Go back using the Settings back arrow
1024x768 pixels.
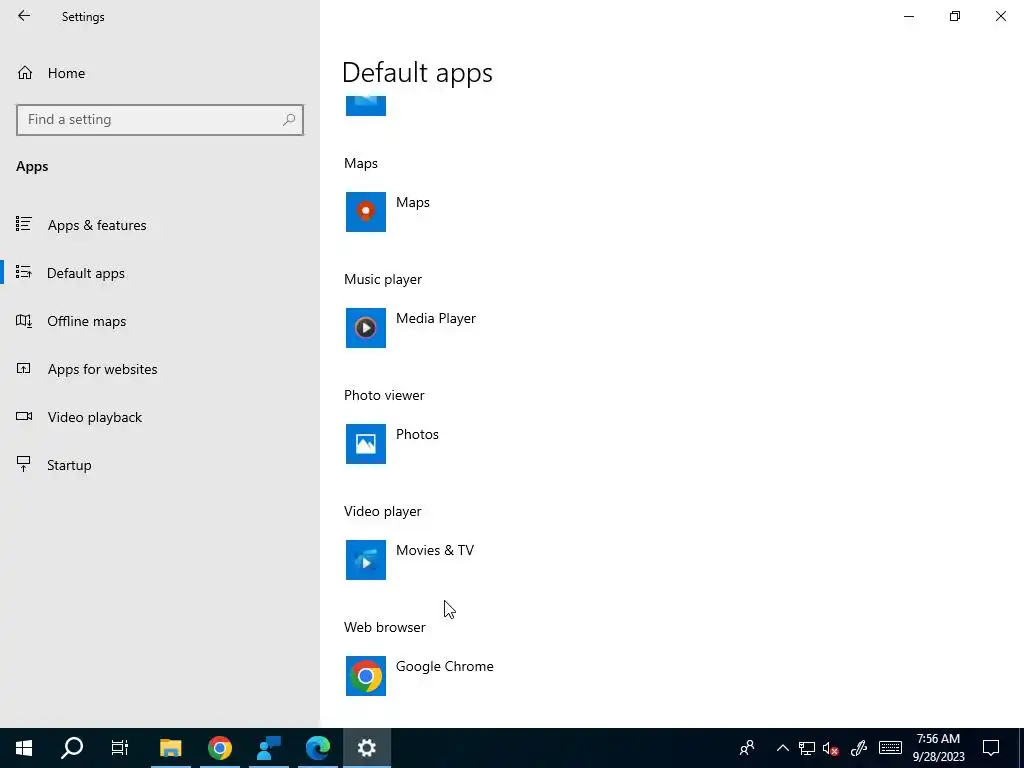tap(24, 16)
